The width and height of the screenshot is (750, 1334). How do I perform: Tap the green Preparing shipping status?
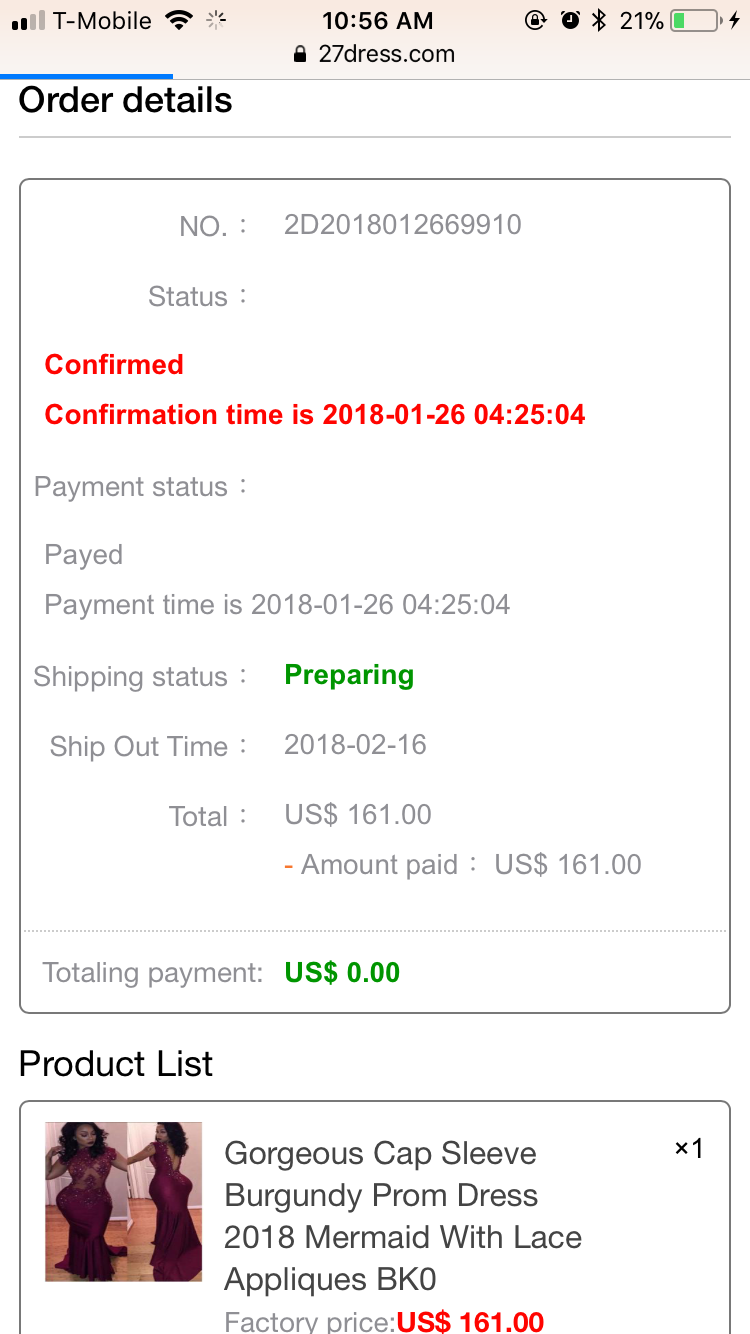(349, 675)
